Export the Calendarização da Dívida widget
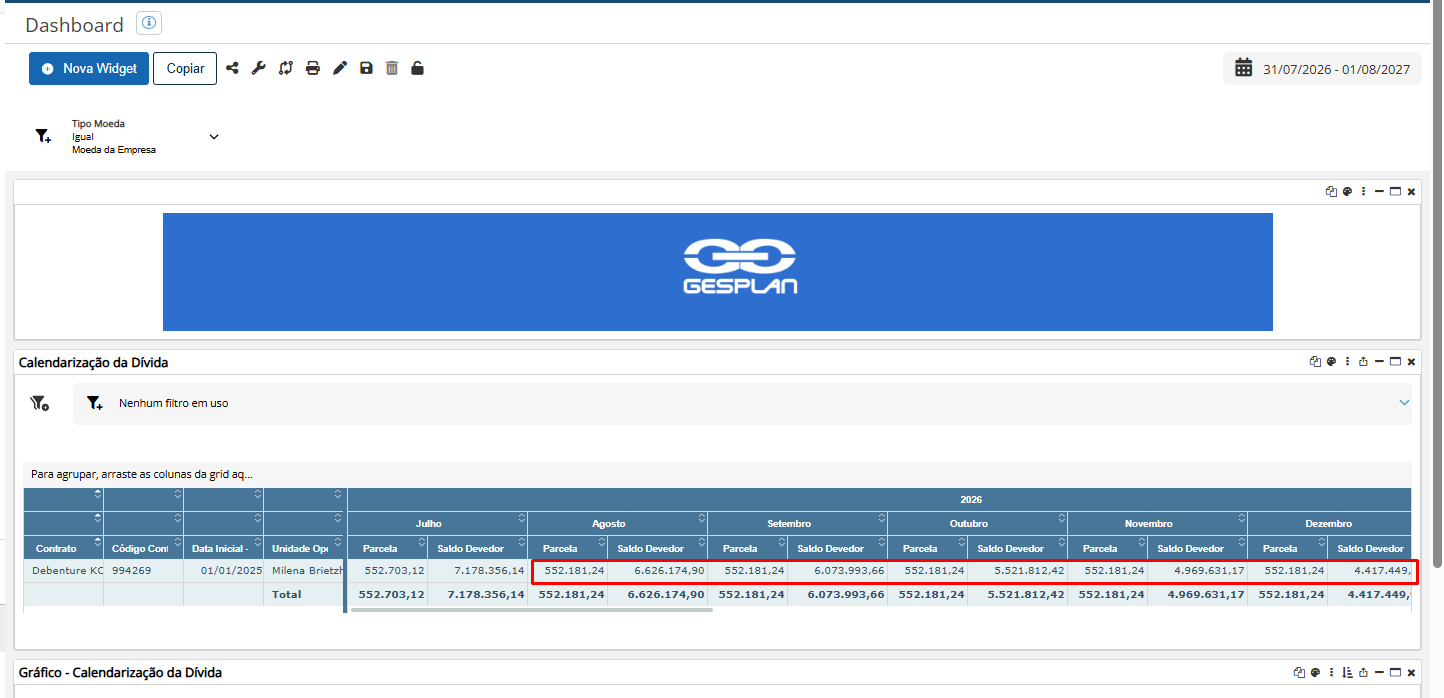 pyautogui.click(x=1363, y=362)
